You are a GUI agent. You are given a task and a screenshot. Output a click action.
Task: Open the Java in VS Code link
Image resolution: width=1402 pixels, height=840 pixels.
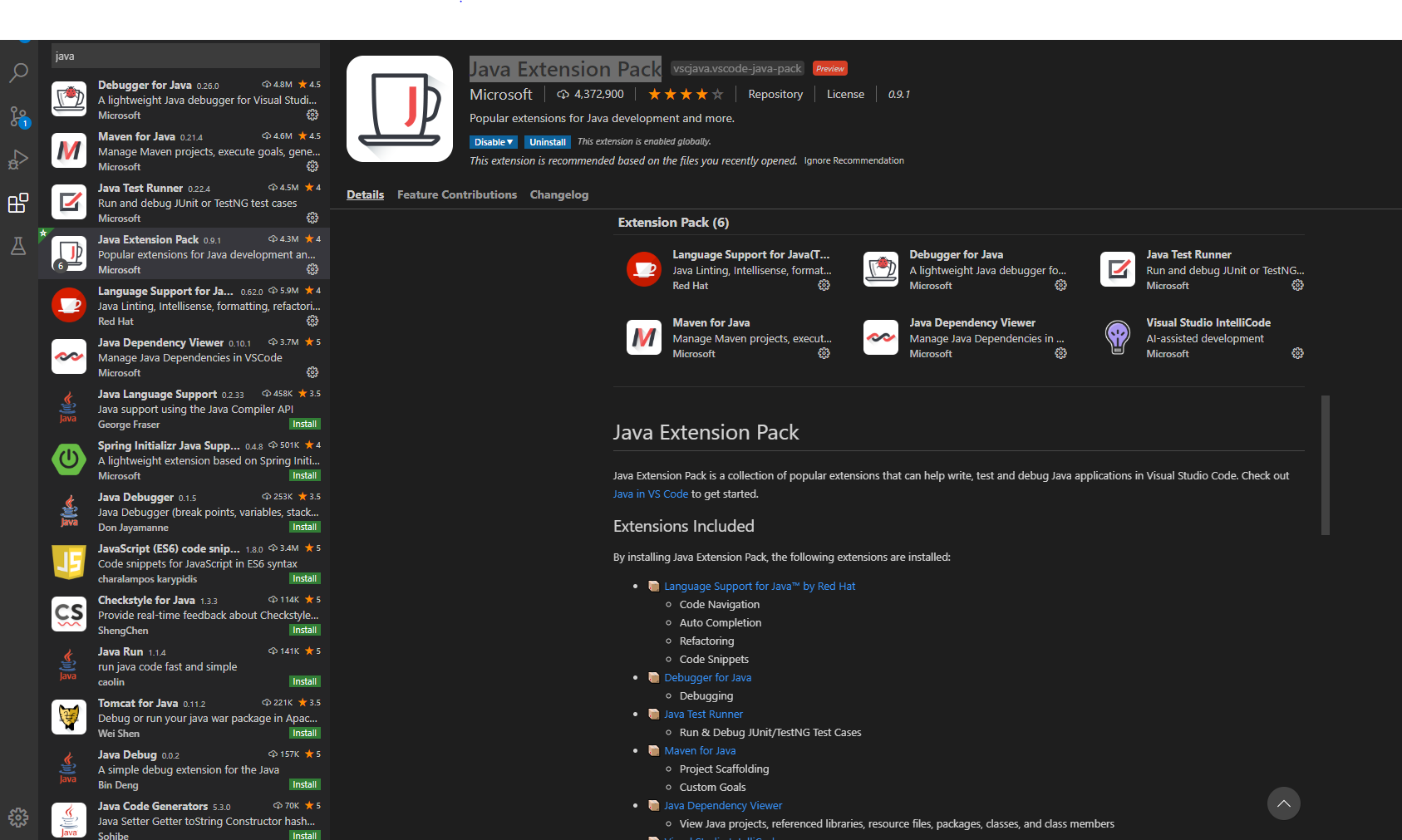(x=651, y=494)
